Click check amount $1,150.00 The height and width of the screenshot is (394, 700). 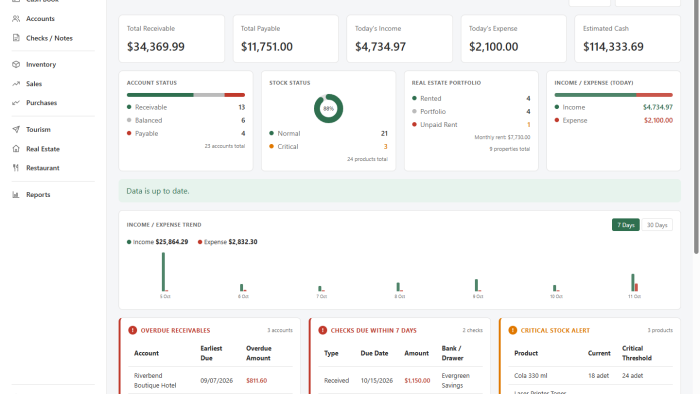[x=417, y=381]
